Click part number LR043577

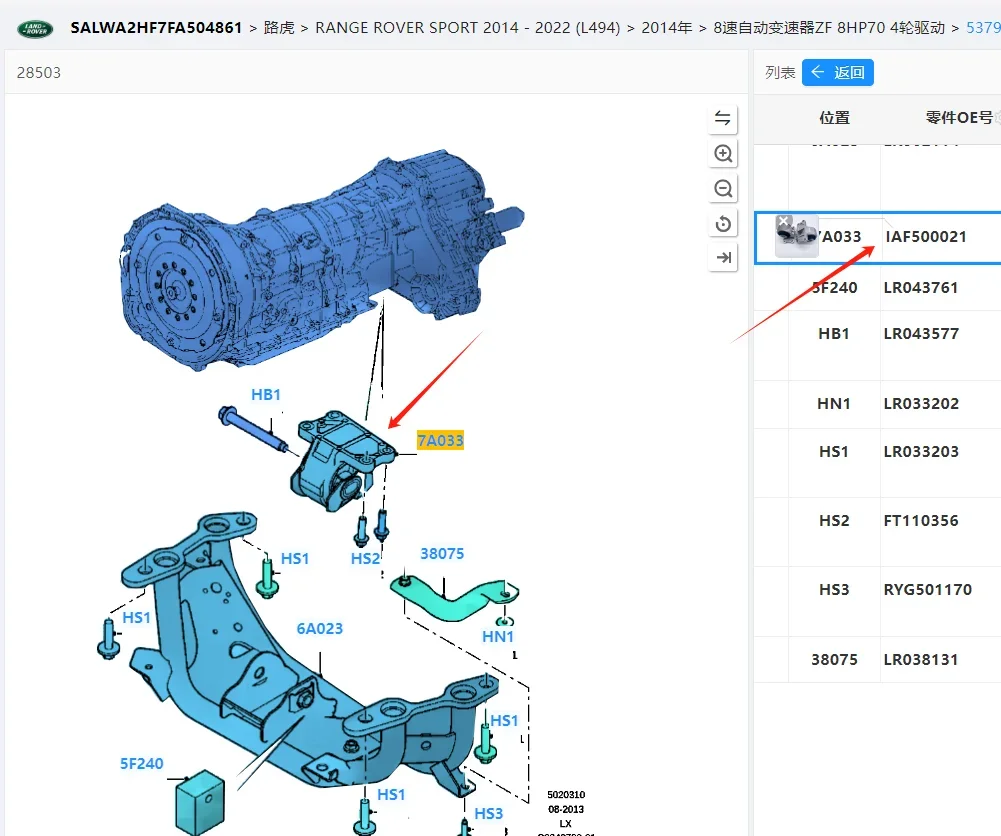[921, 334]
